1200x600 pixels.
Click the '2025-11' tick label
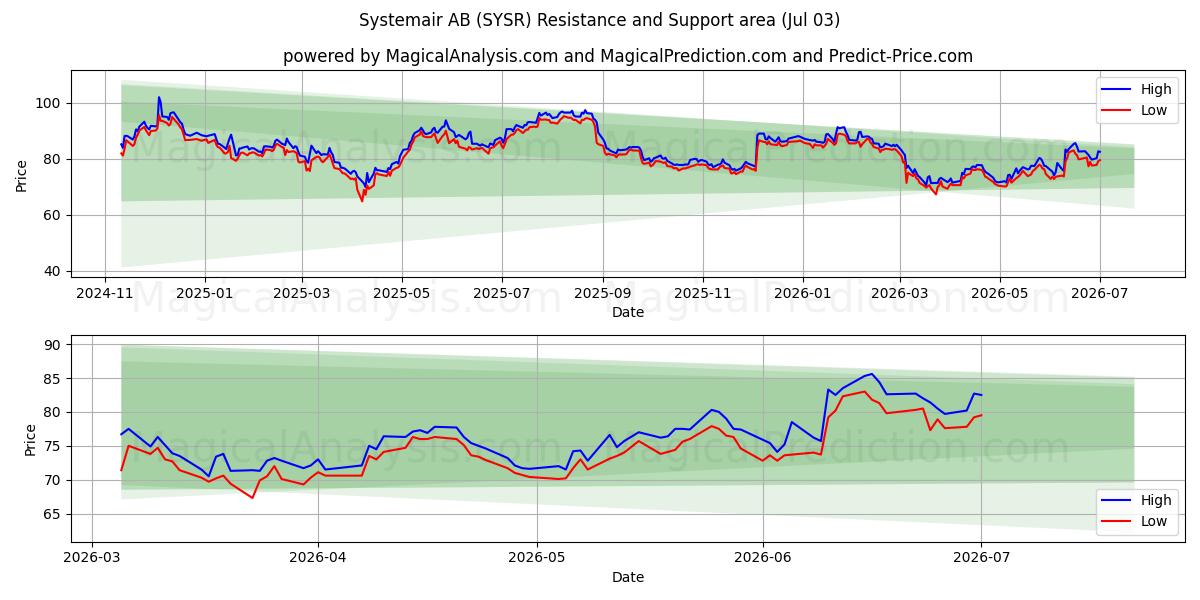point(702,294)
